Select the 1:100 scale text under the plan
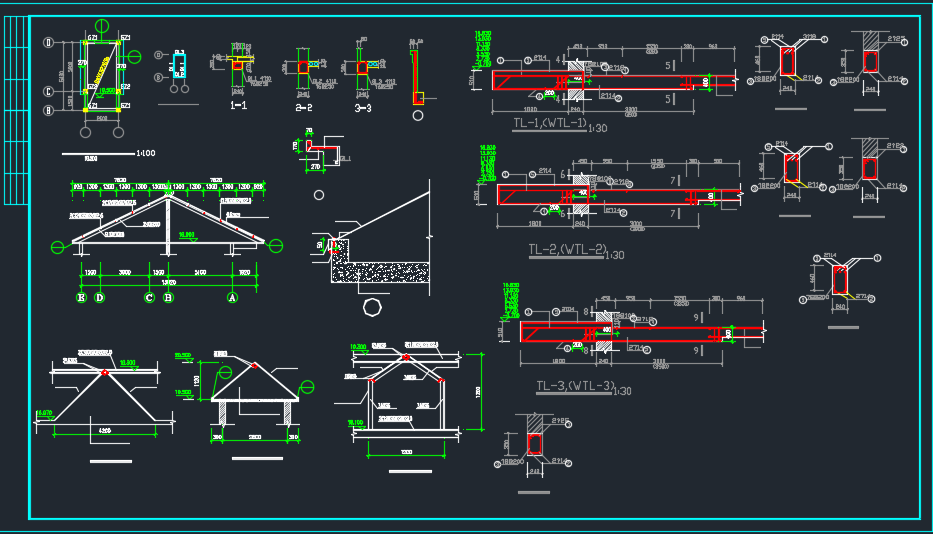The height and width of the screenshot is (534, 933). tap(146, 153)
